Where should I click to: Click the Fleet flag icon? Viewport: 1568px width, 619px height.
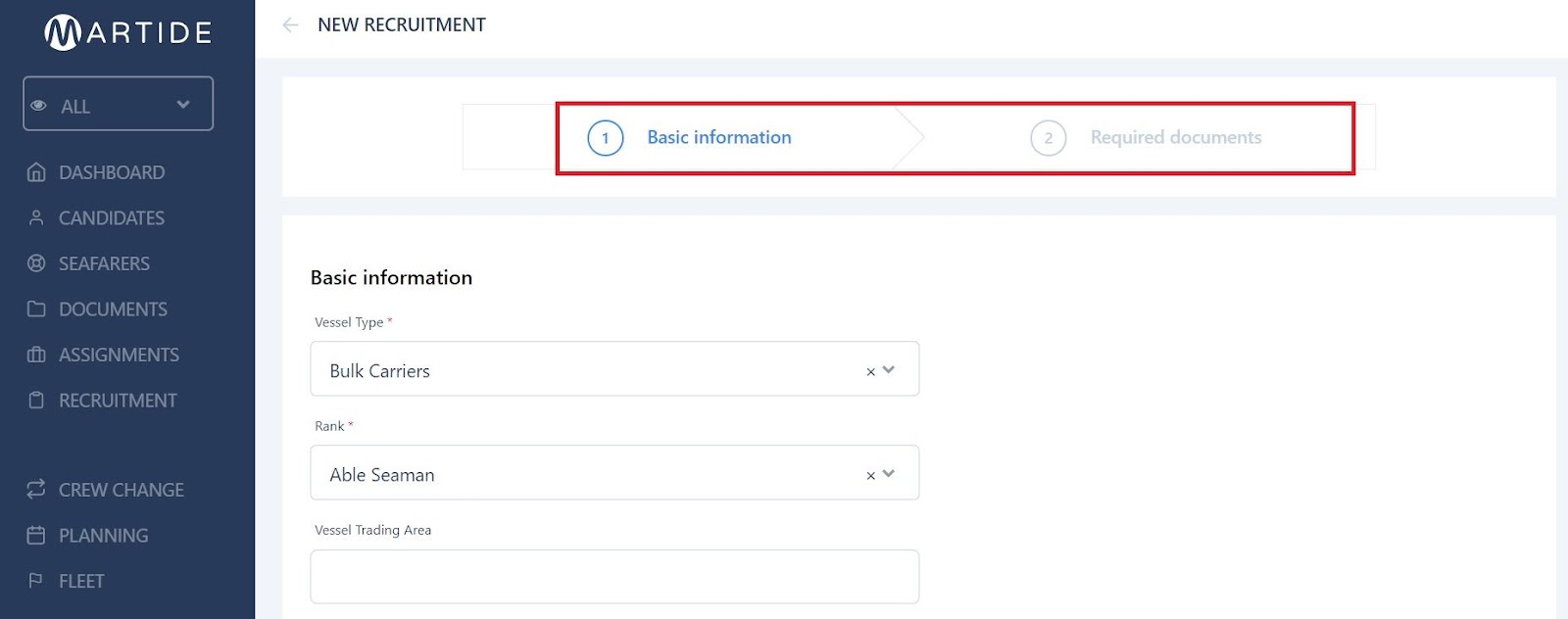pos(36,581)
